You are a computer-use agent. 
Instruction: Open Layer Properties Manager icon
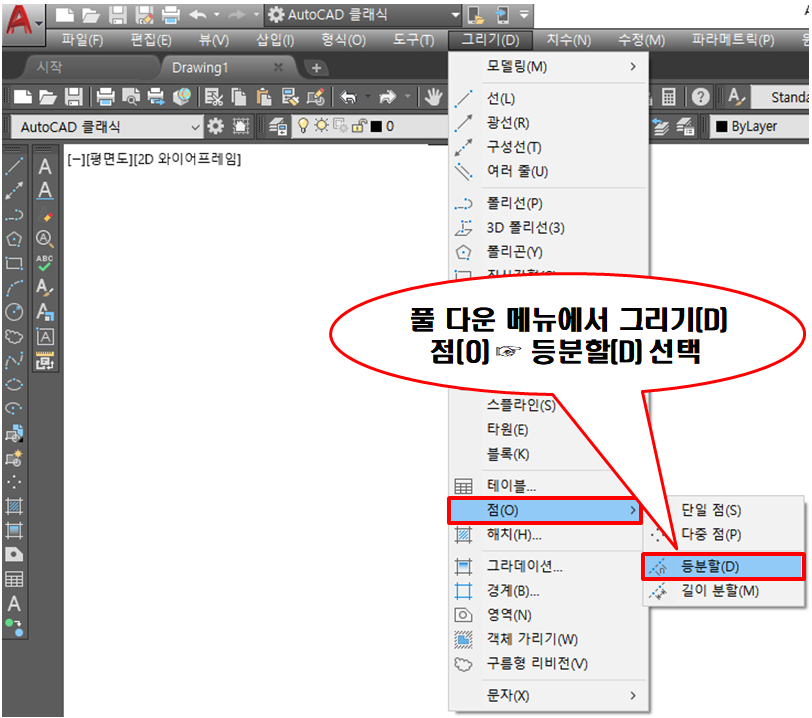(x=278, y=126)
